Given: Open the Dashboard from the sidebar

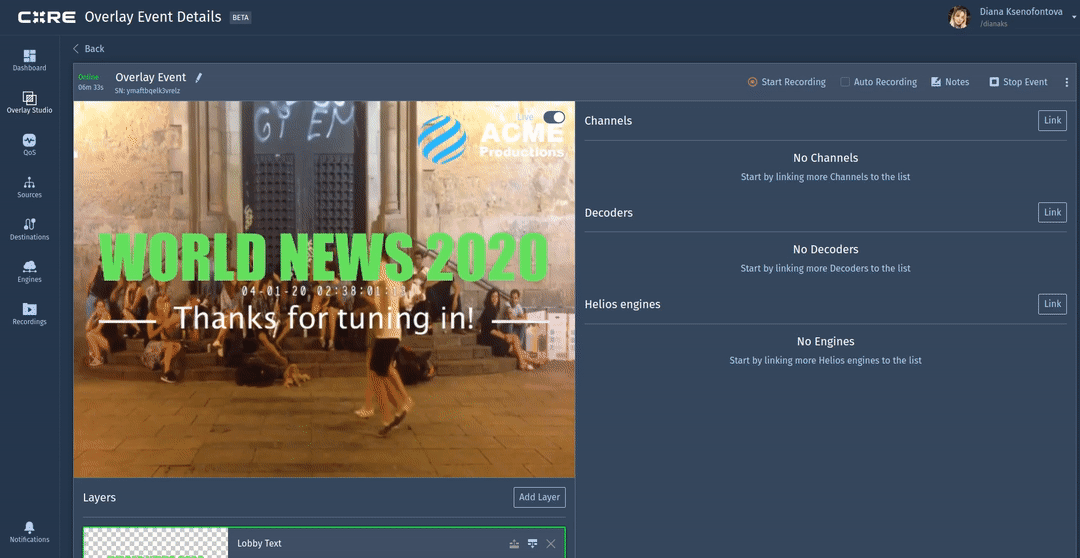Looking at the screenshot, I should (29, 60).
